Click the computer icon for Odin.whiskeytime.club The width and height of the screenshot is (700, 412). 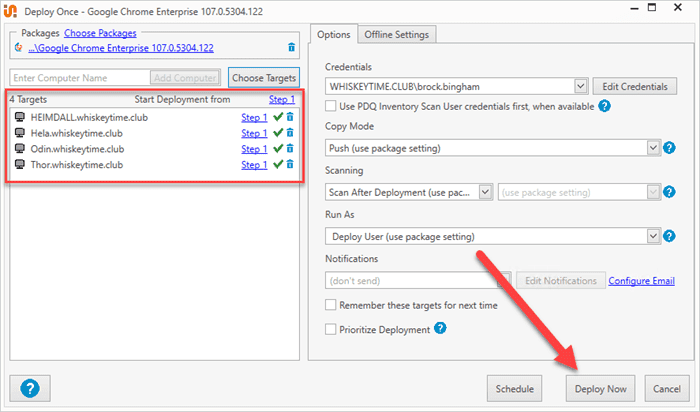(20, 148)
